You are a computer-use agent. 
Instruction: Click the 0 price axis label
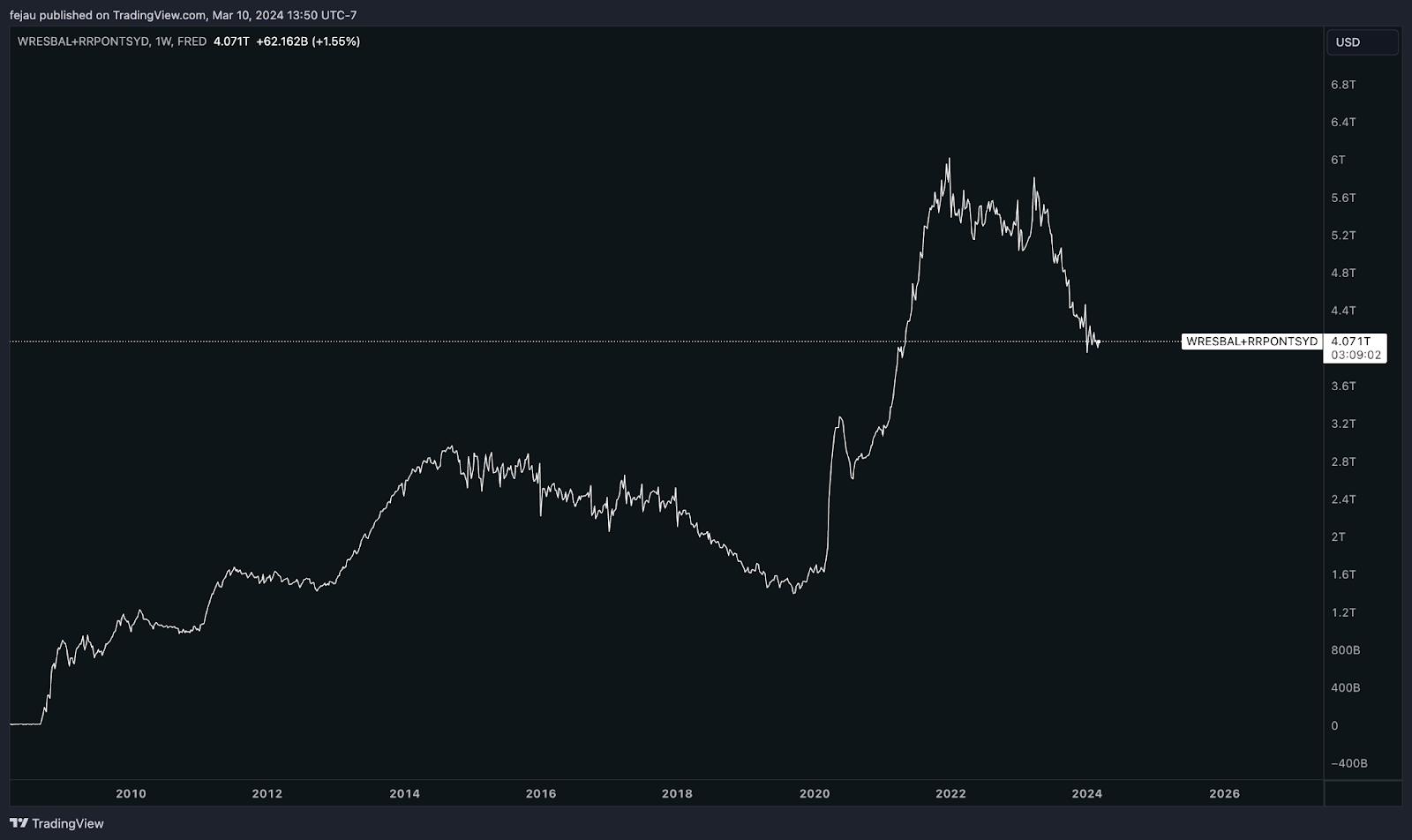pyautogui.click(x=1334, y=725)
